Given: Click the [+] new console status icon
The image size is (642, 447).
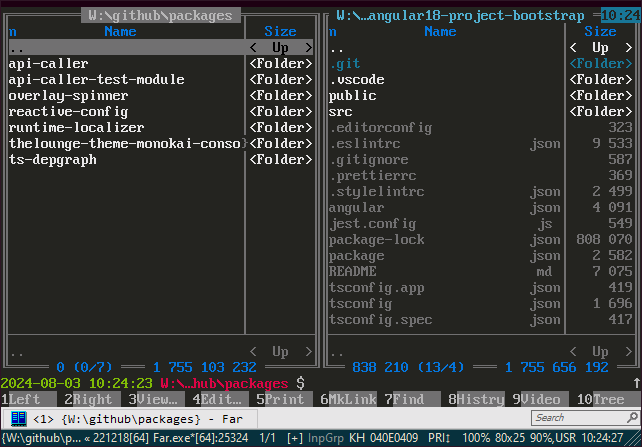Looking at the screenshot, I should pyautogui.click(x=295, y=438).
